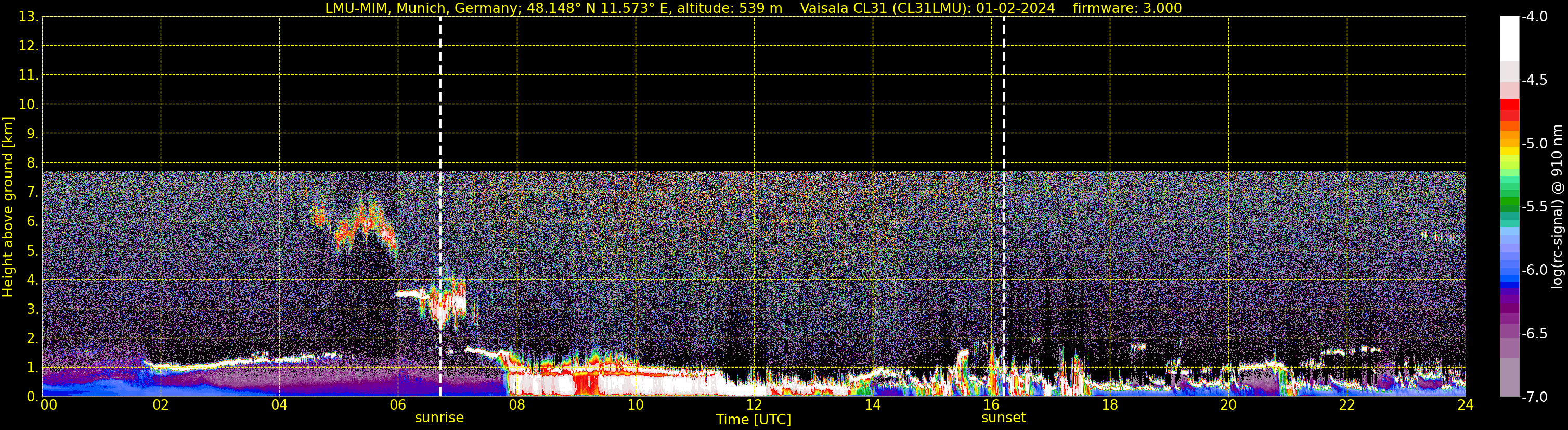Click the "sunrise" label below the time axis
The image size is (1568, 430).
pyautogui.click(x=439, y=418)
